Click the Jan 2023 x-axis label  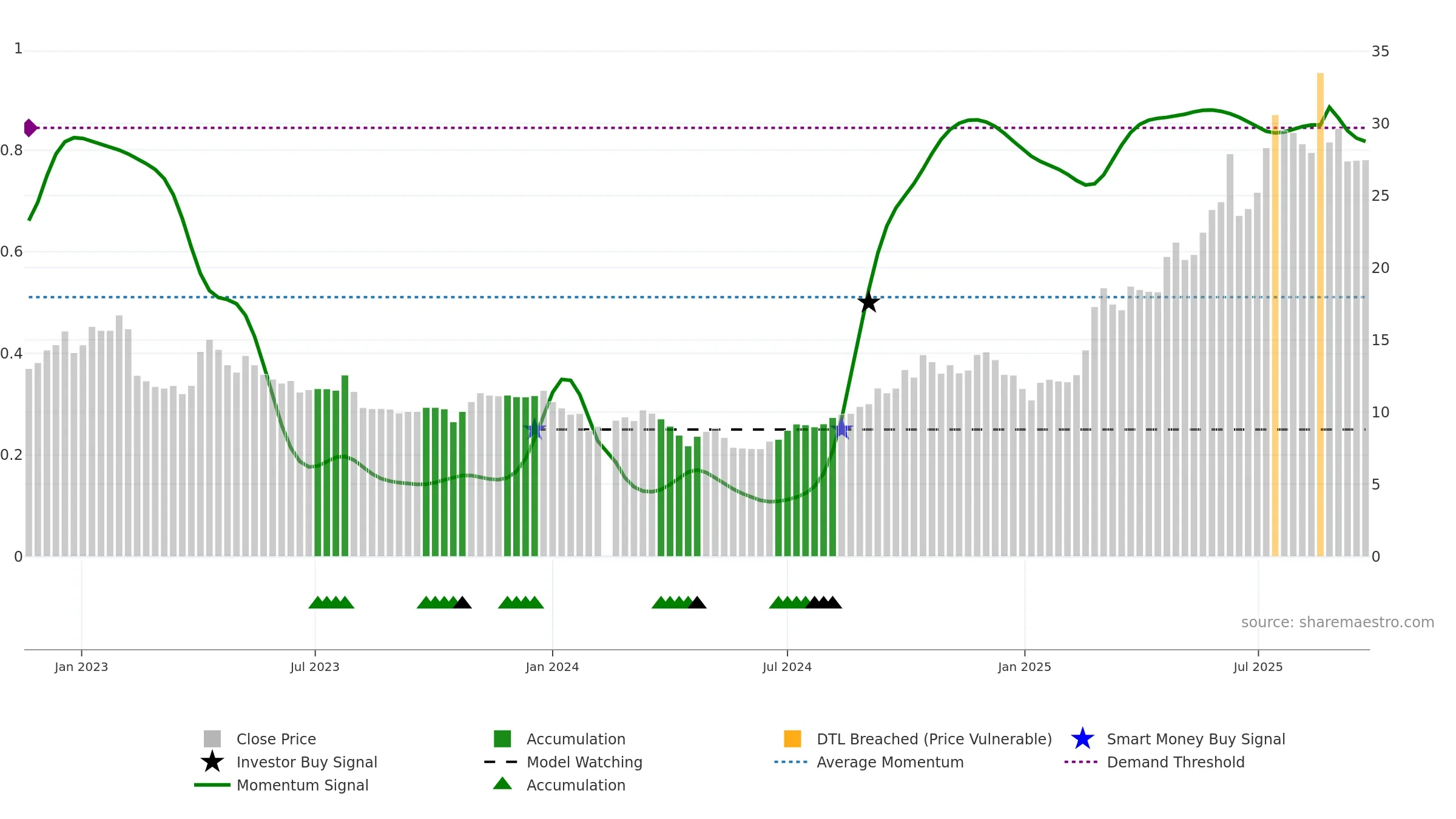pos(81,667)
